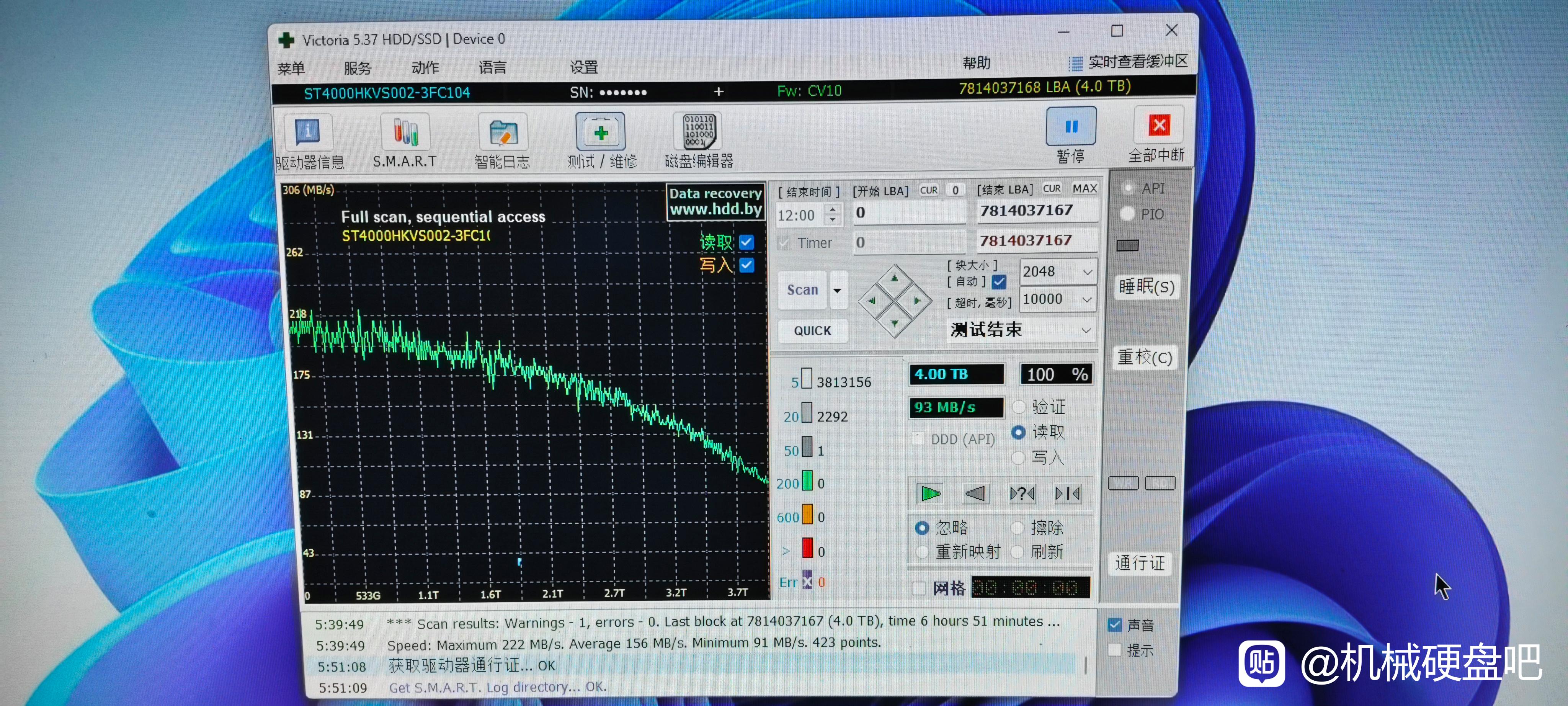Select the ignore (忽略) radio button
This screenshot has width=1568, height=706.
[922, 528]
